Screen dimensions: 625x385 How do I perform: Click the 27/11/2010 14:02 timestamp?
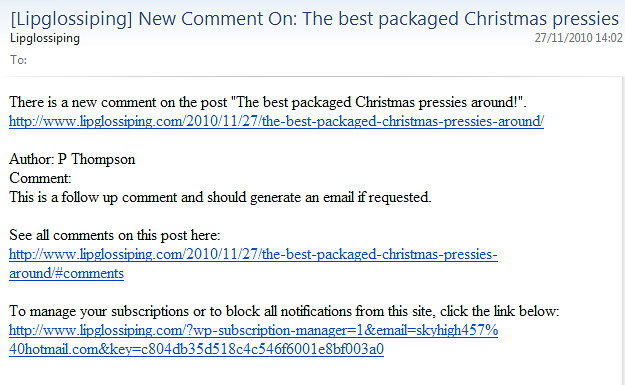(x=578, y=38)
